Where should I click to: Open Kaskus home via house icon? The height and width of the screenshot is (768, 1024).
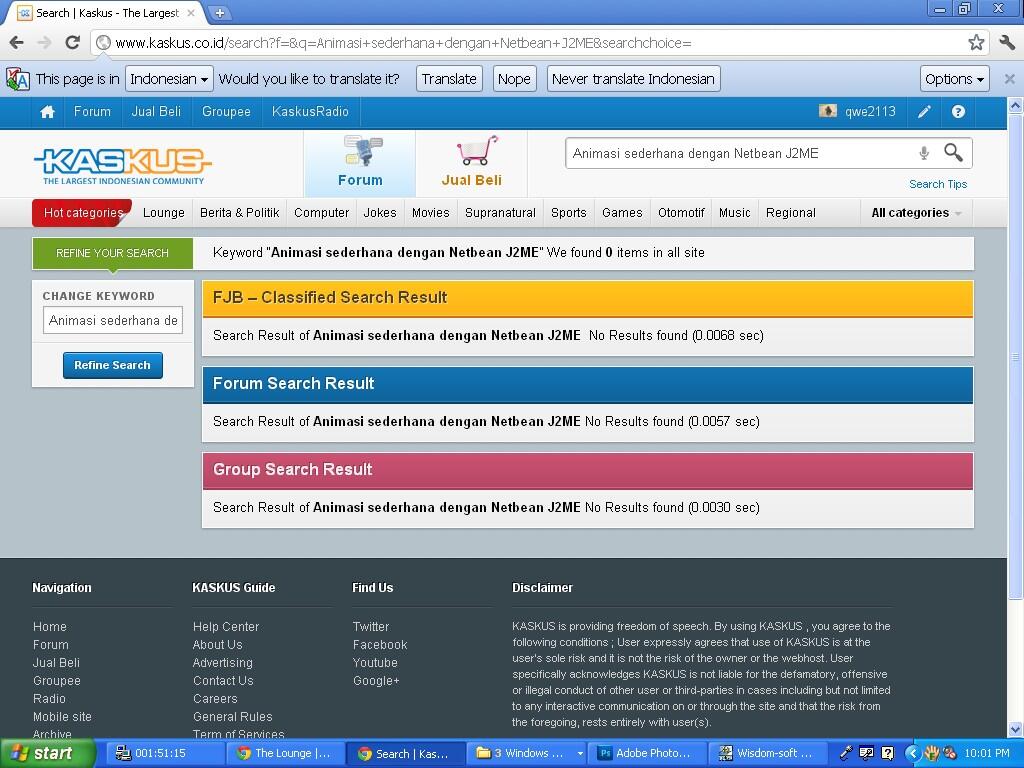48,112
